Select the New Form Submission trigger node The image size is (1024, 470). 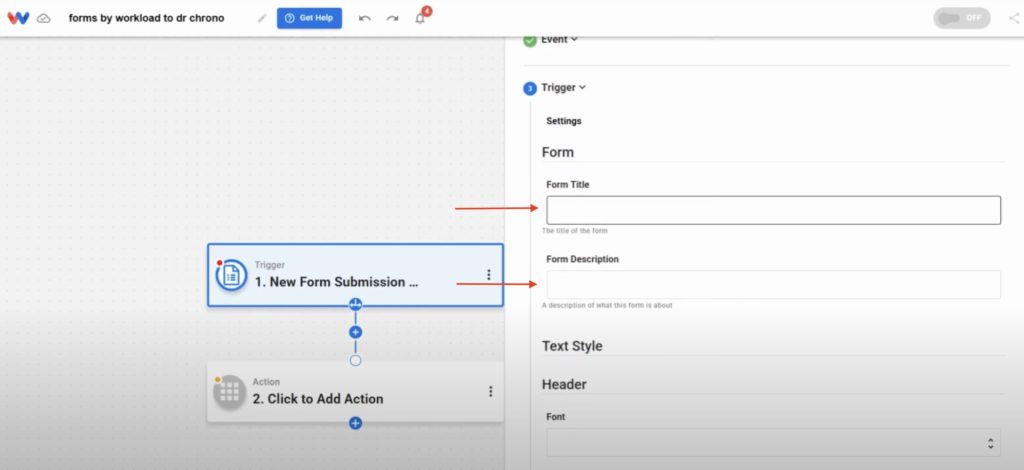[355, 275]
